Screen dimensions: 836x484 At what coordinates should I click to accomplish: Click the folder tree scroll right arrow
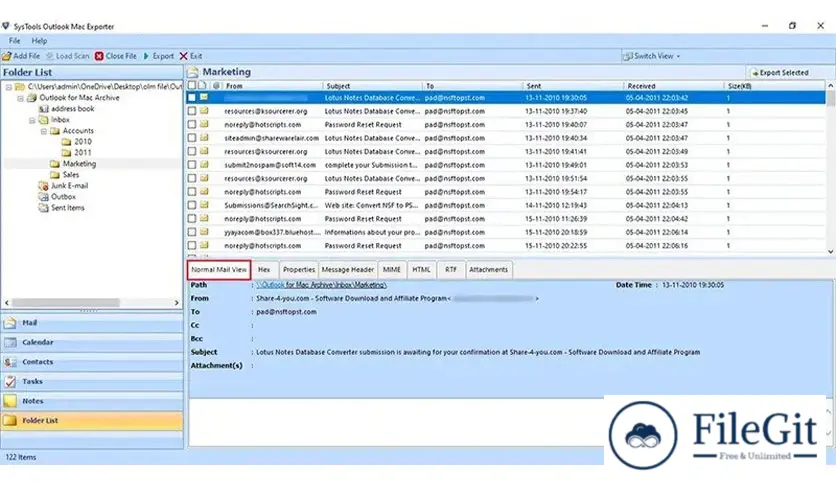tap(176, 303)
